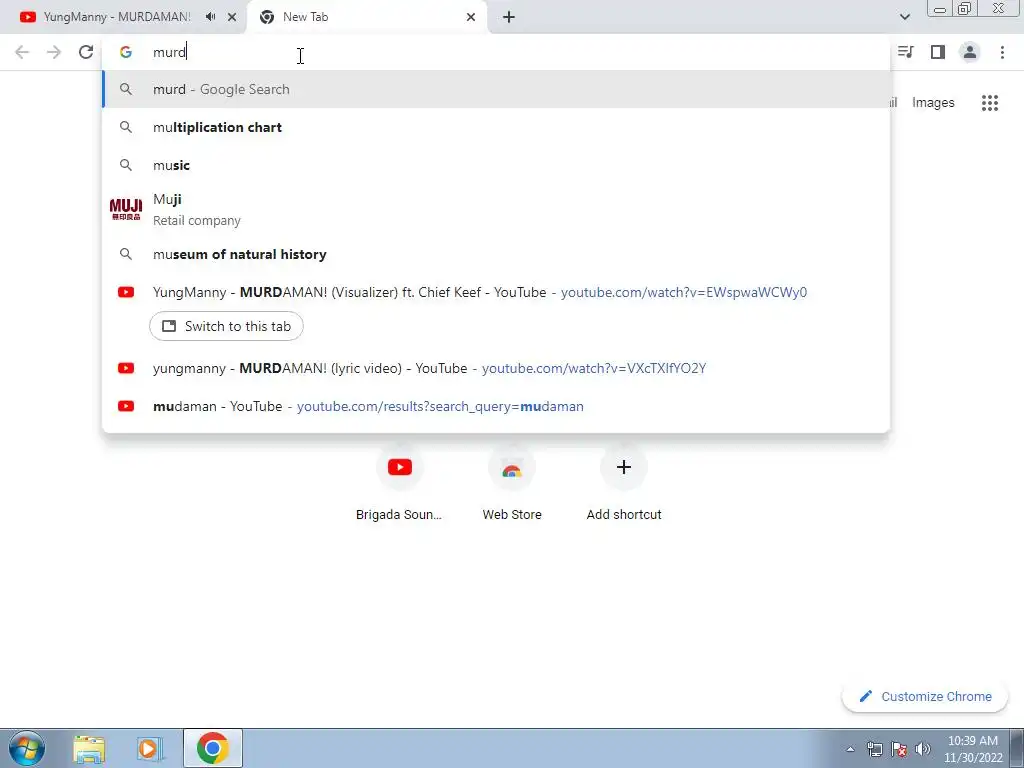Click the Customize Chrome button

pyautogui.click(x=926, y=696)
